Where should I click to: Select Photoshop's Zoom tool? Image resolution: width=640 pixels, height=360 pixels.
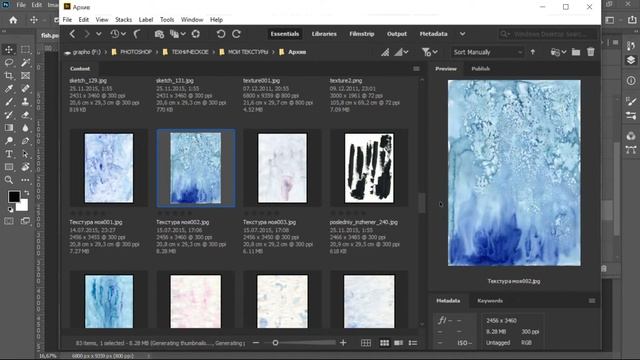(x=9, y=180)
